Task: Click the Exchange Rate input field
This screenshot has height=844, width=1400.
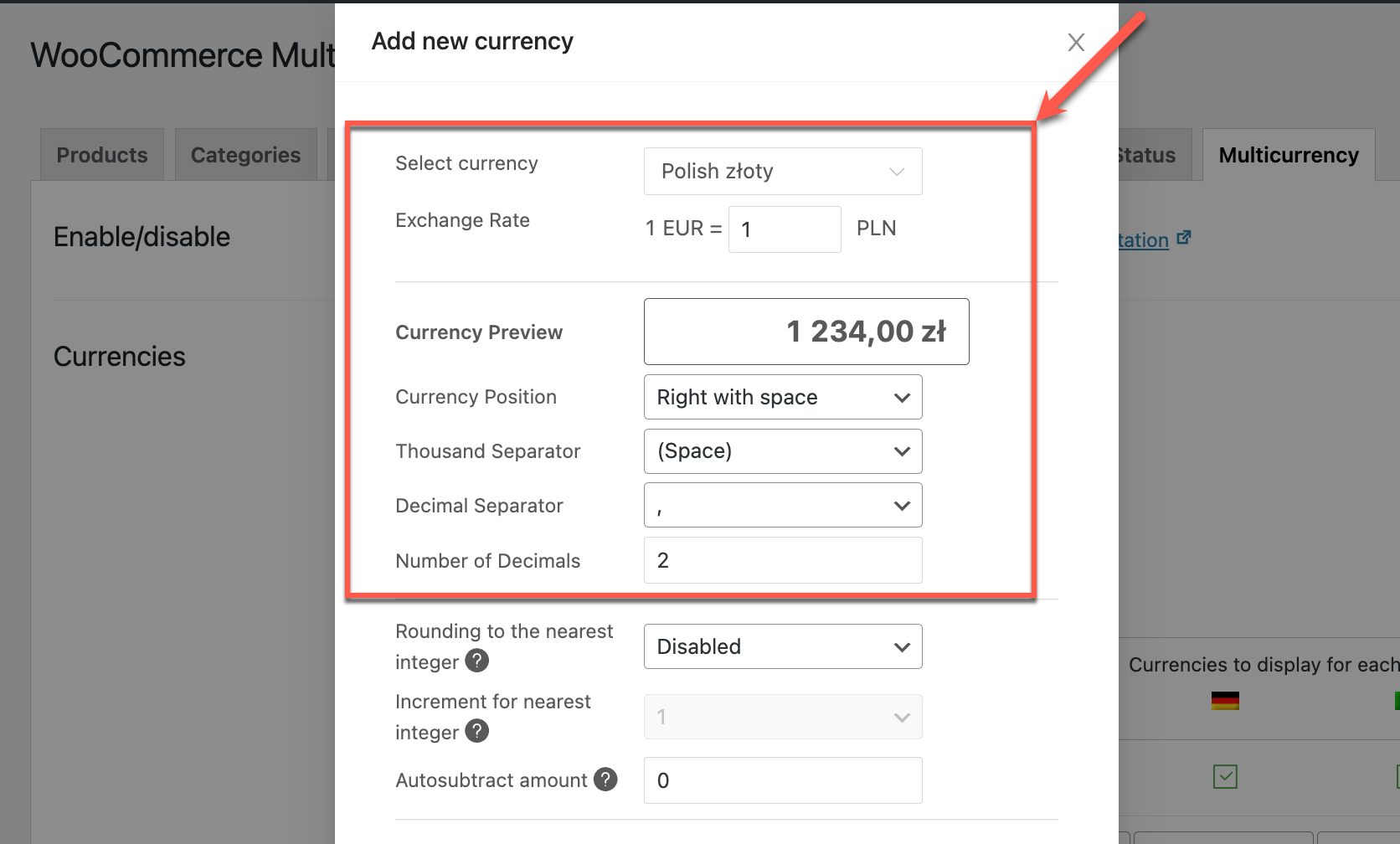Action: 785,229
